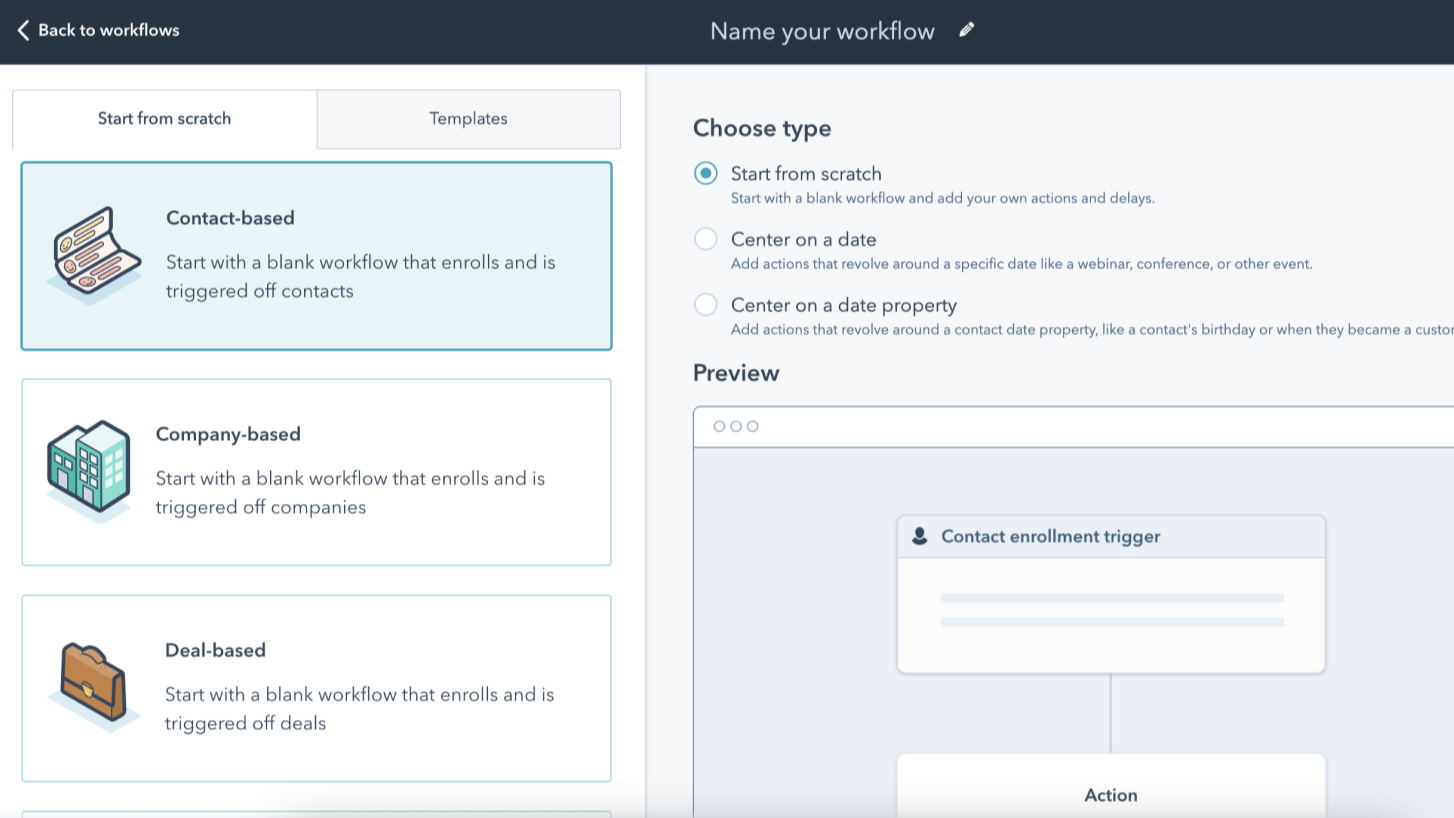Select the Start from scratch radio button
The width and height of the screenshot is (1454, 818).
click(706, 173)
